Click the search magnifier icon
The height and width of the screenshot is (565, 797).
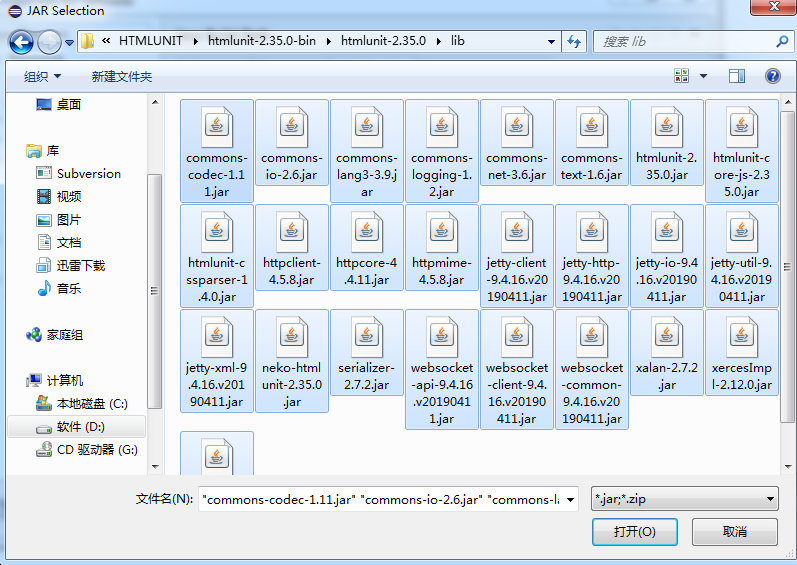click(782, 41)
